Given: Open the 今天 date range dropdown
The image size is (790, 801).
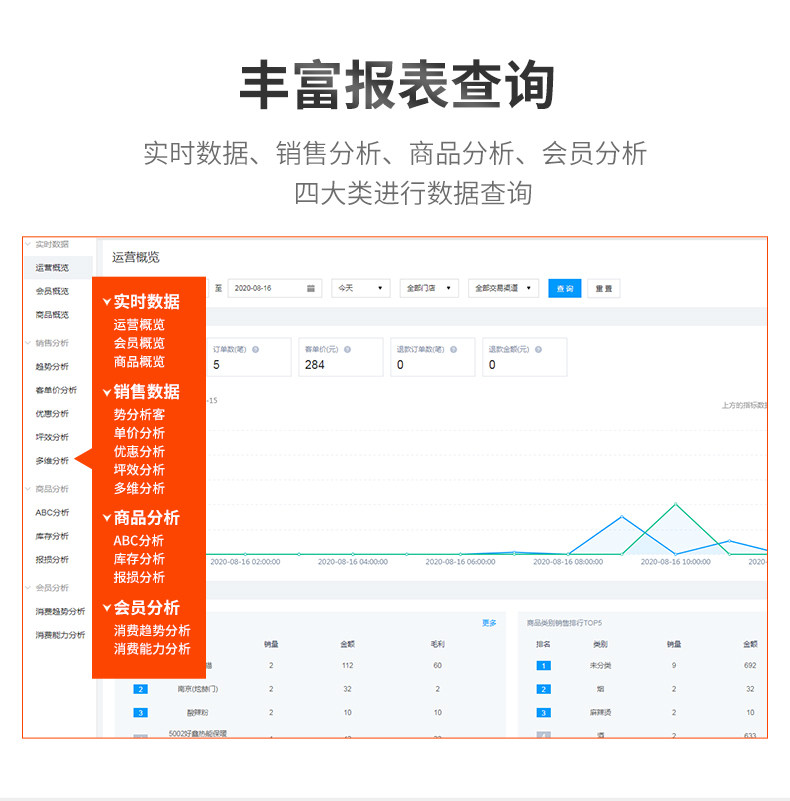Looking at the screenshot, I should point(361,288).
